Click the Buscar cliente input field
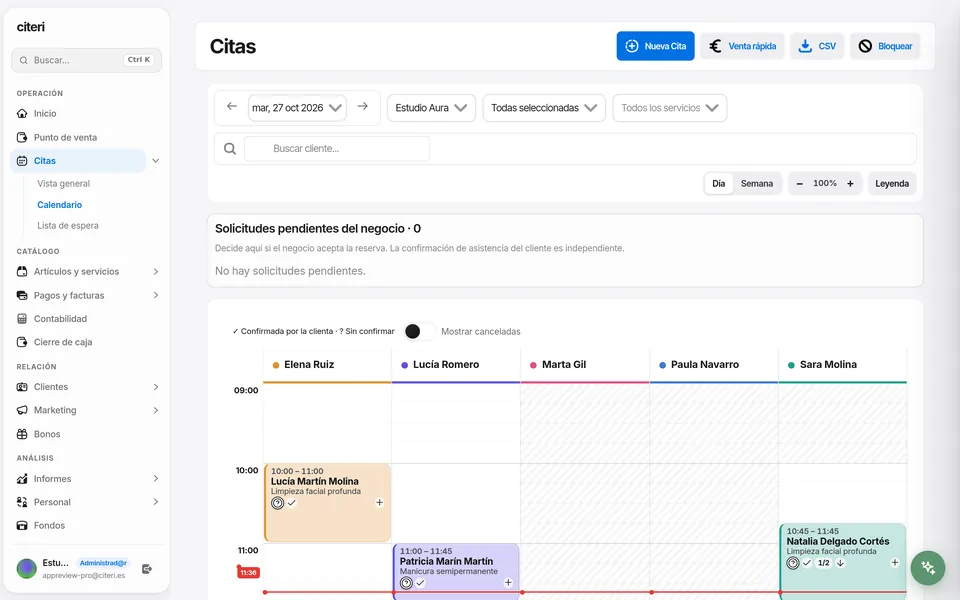This screenshot has height=600, width=960. coord(337,149)
